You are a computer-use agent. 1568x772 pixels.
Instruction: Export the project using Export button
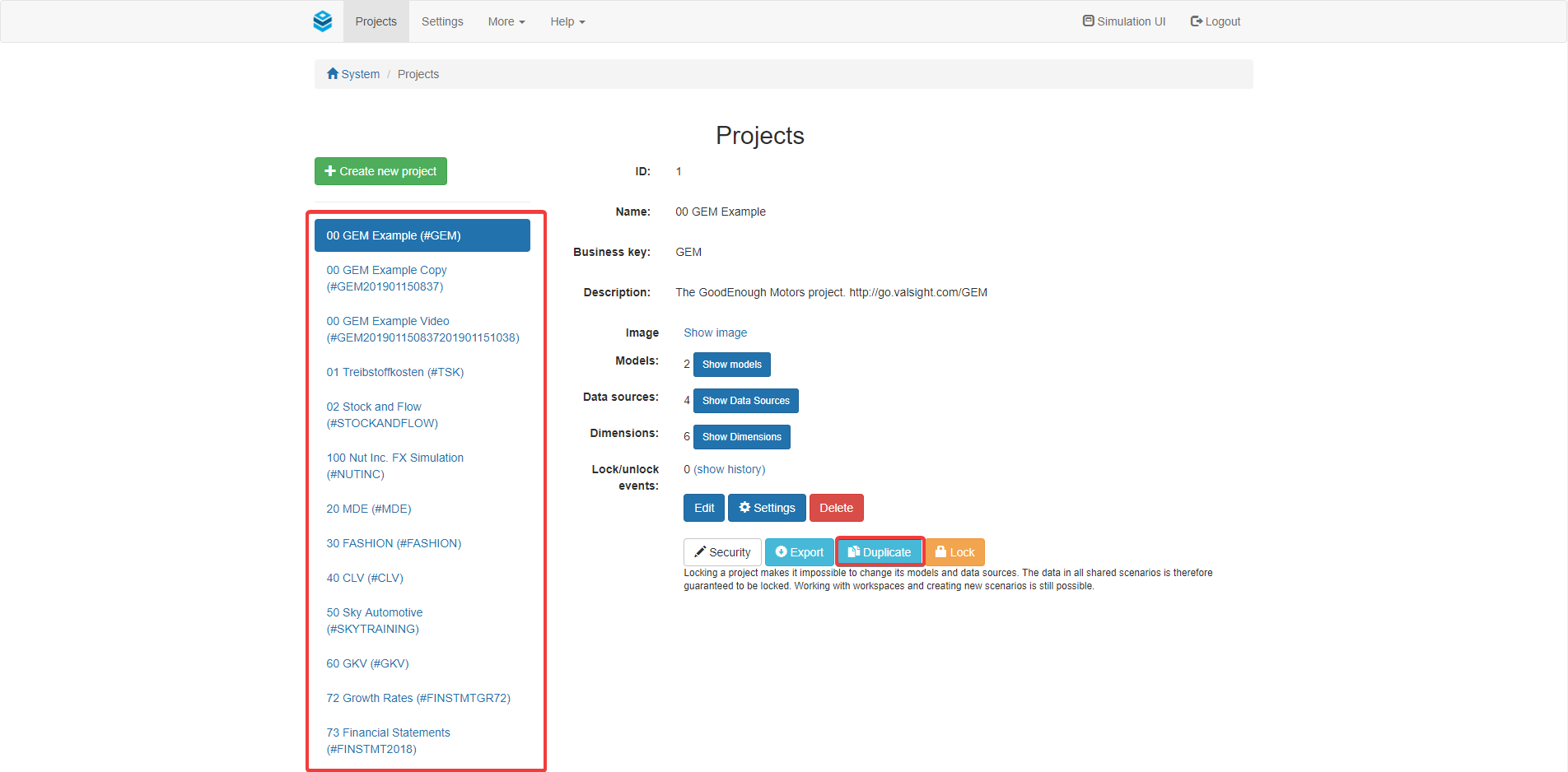coord(799,552)
